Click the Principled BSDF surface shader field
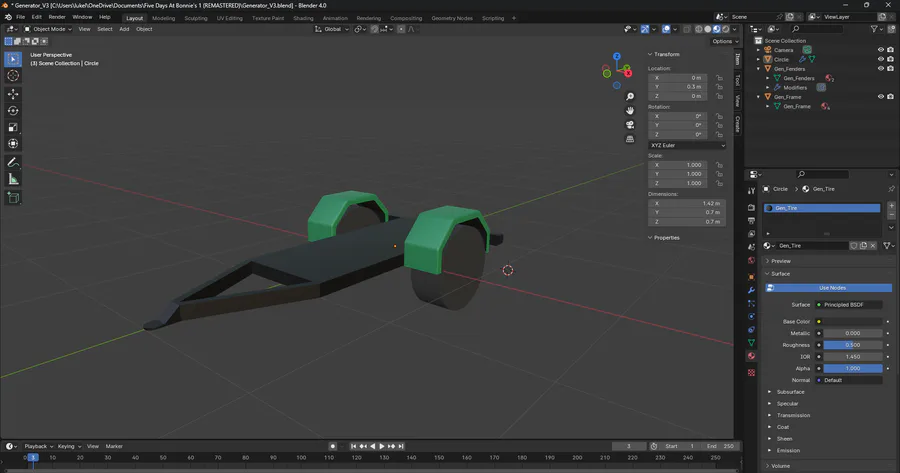 coord(848,305)
